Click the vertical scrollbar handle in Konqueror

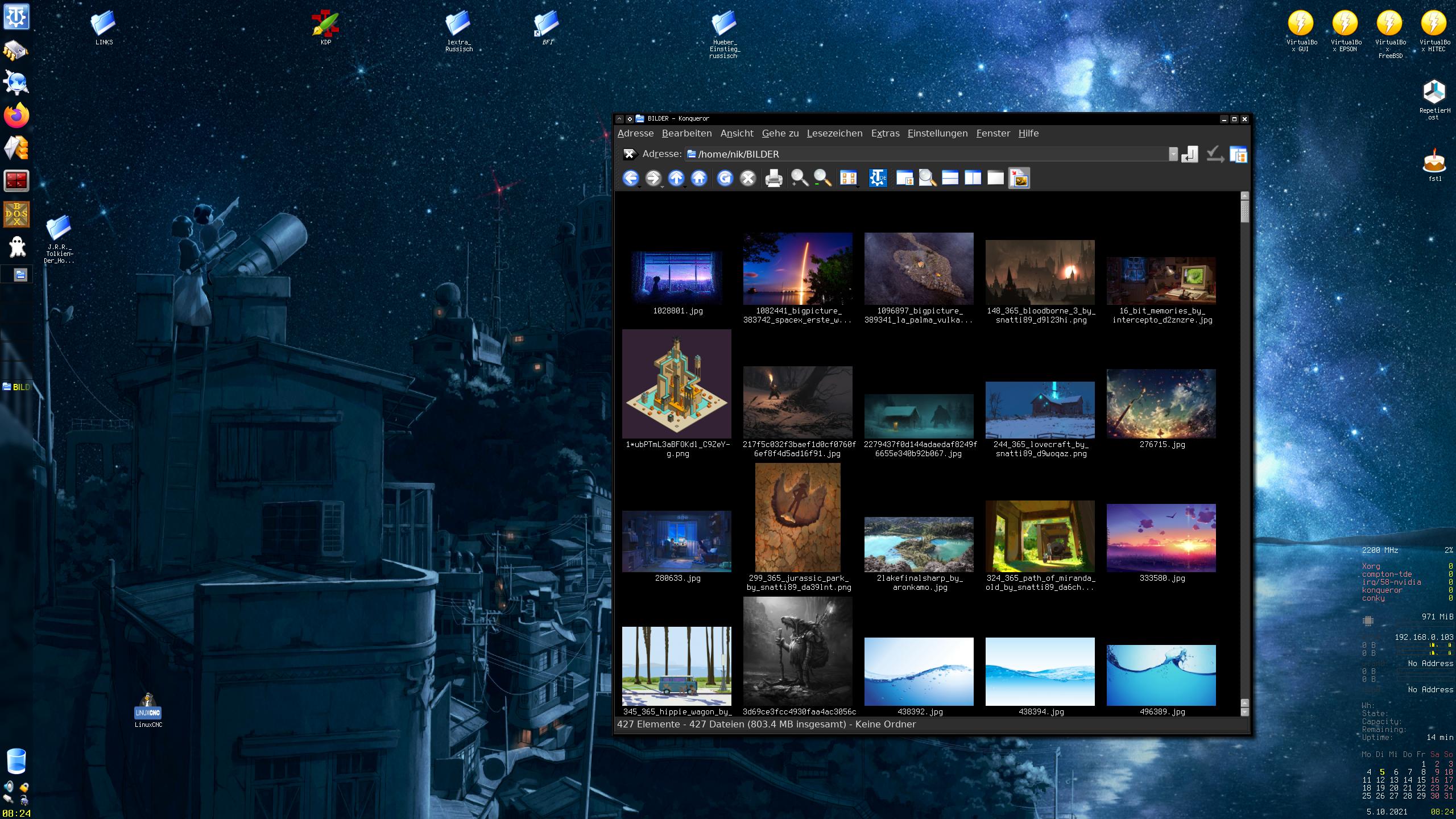(1244, 211)
